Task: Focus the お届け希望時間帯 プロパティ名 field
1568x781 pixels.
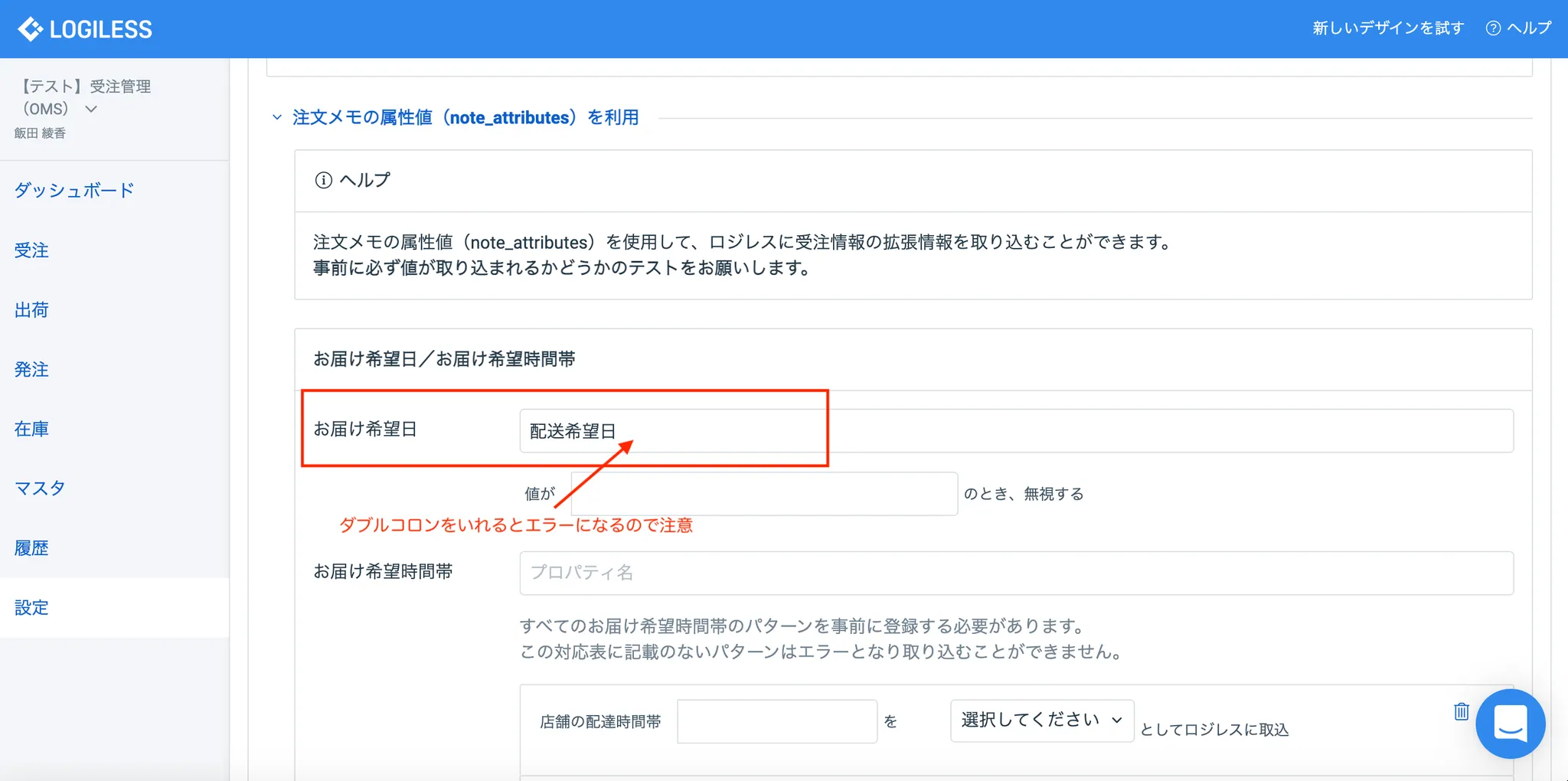Action: (1016, 573)
